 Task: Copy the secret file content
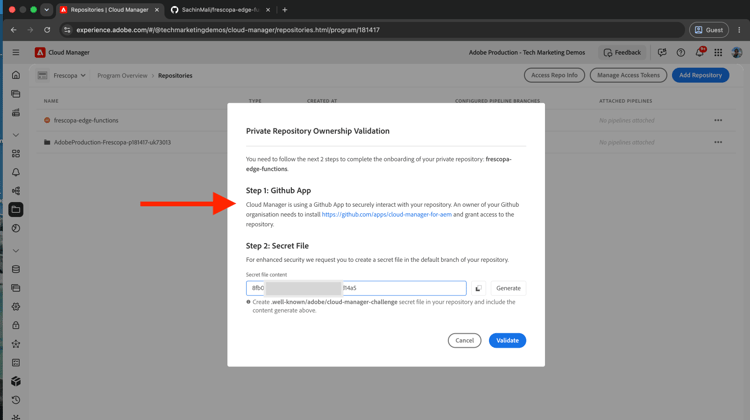(478, 288)
